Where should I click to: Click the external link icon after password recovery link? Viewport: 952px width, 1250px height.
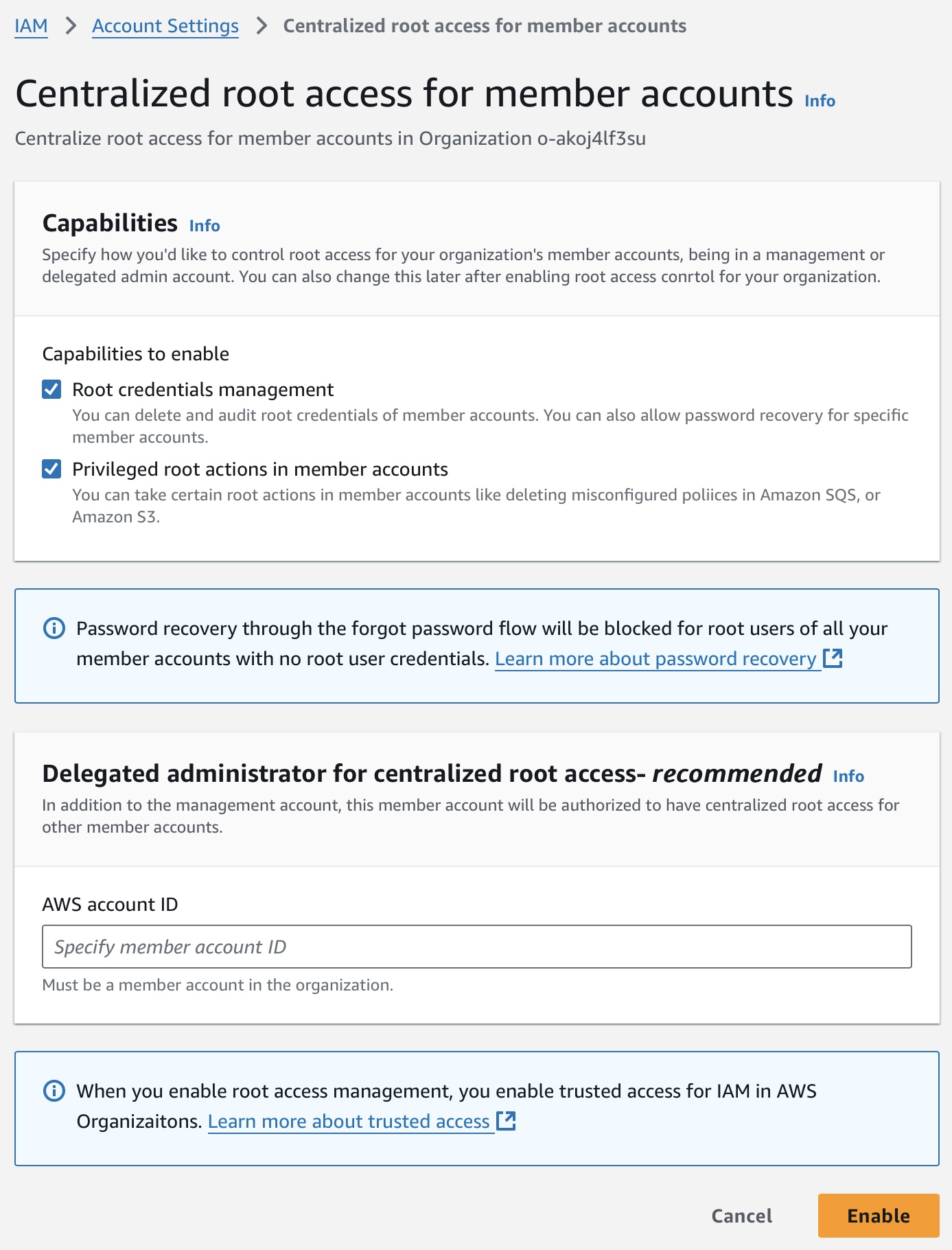click(833, 658)
